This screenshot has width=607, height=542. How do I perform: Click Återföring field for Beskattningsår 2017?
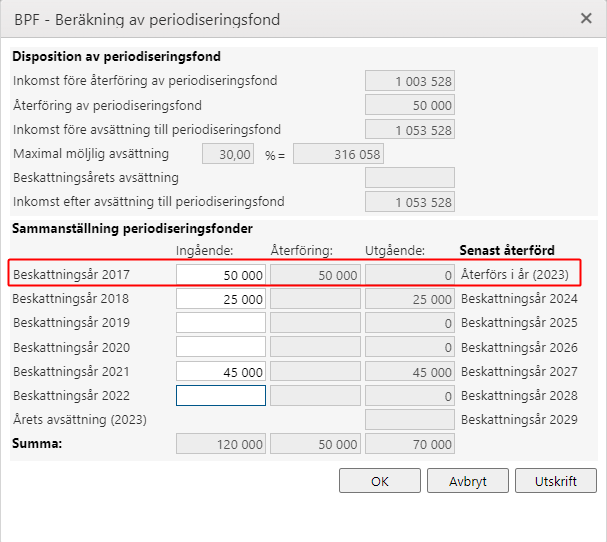(x=316, y=275)
